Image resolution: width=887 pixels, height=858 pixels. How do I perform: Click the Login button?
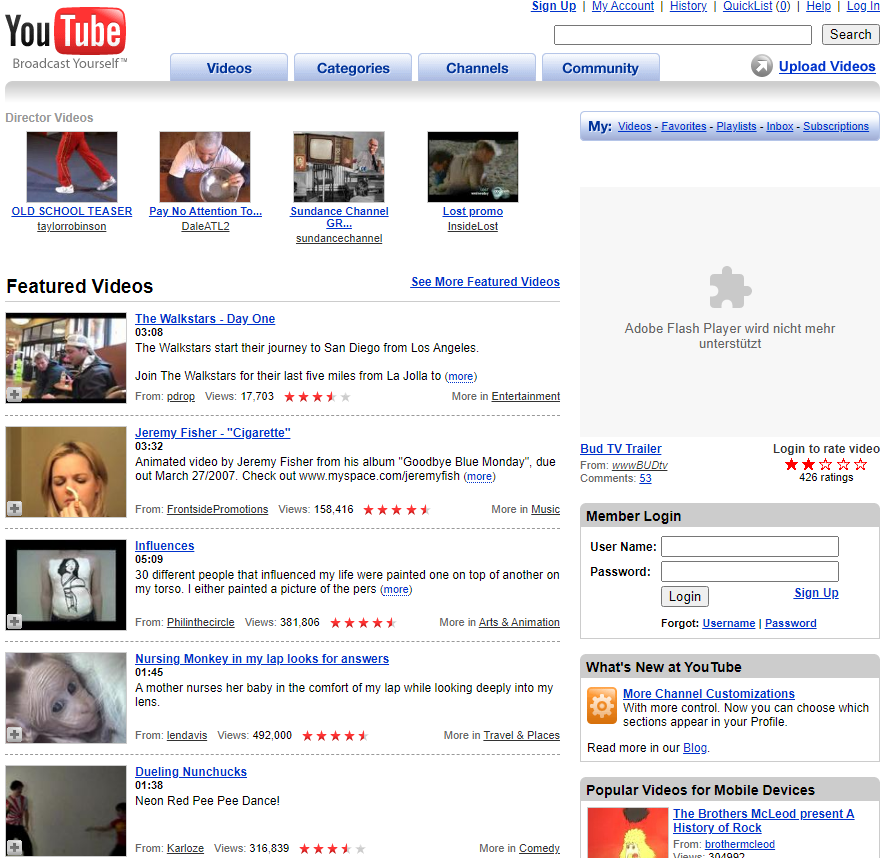tap(684, 596)
